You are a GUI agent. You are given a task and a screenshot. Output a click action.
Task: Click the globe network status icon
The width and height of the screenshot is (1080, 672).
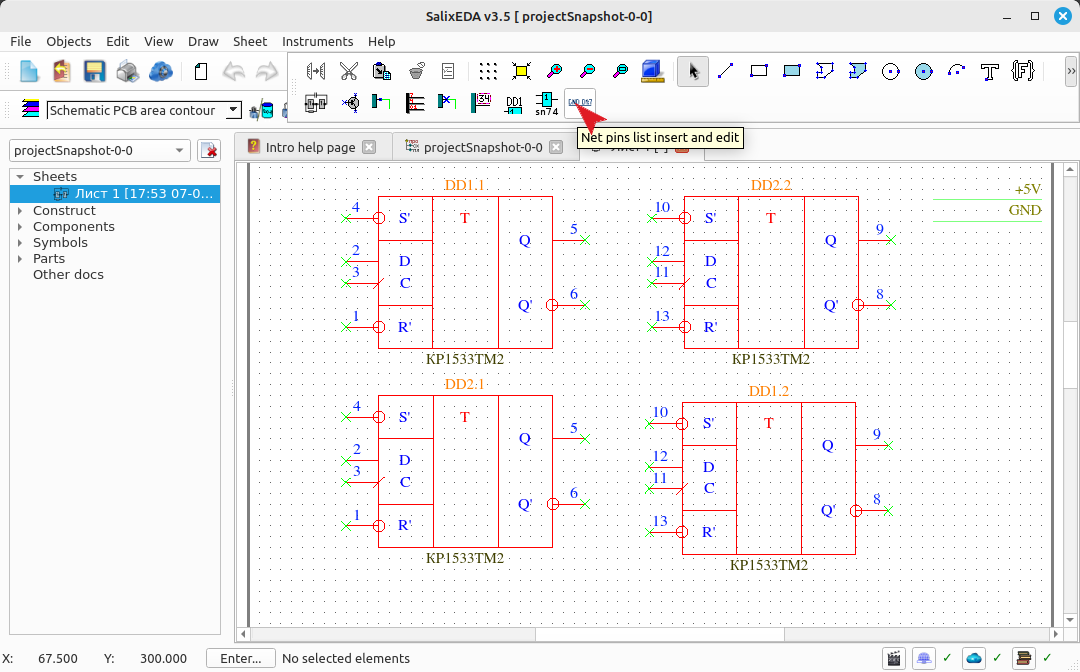pyautogui.click(x=924, y=659)
